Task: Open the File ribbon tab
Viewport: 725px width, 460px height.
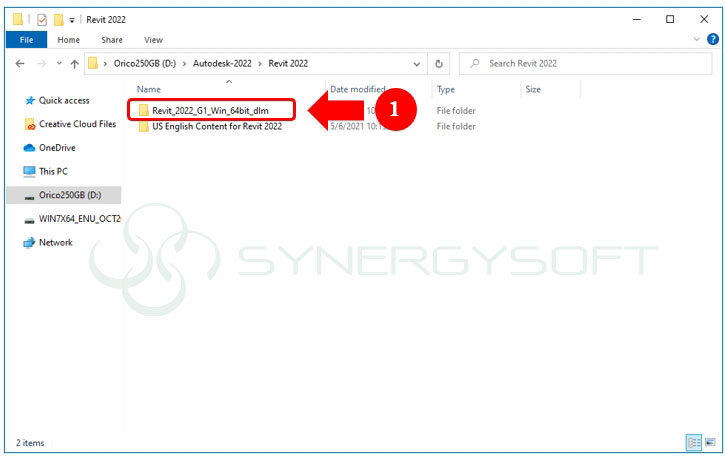Action: [26, 40]
